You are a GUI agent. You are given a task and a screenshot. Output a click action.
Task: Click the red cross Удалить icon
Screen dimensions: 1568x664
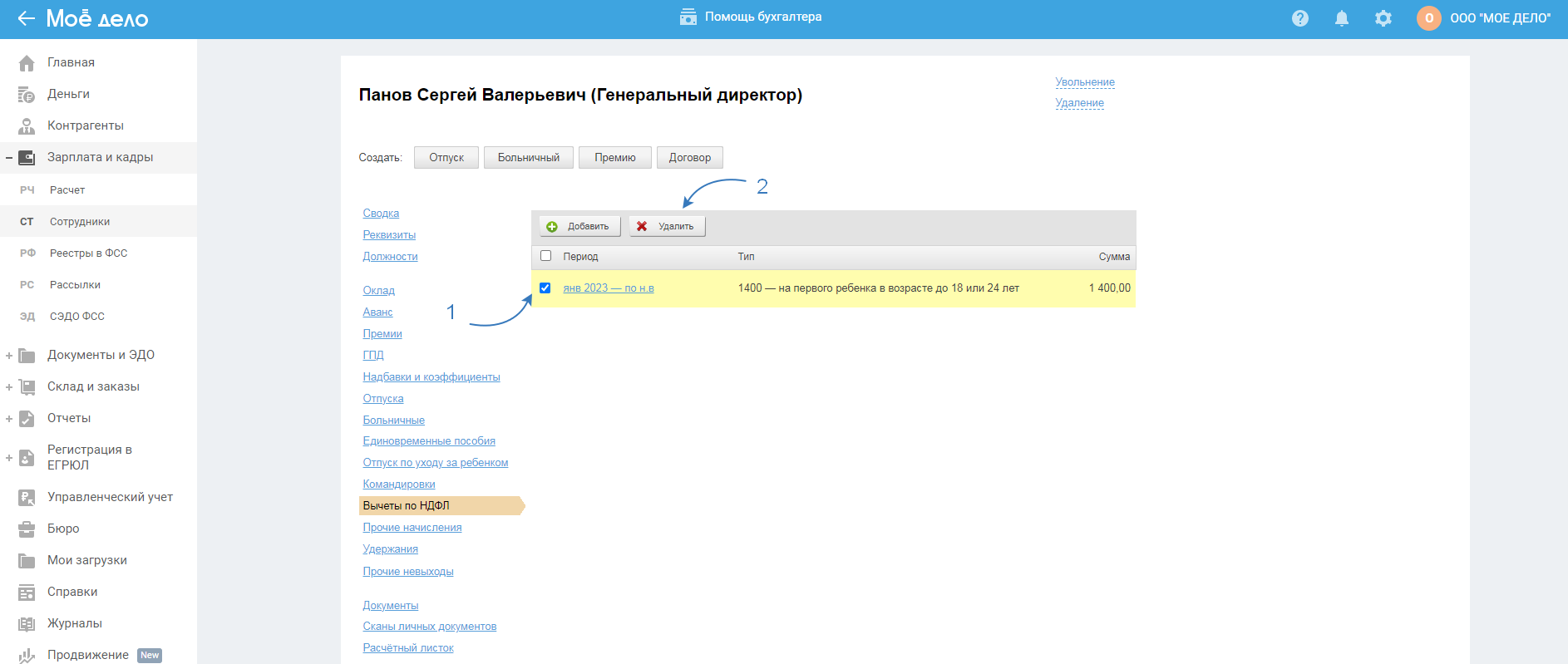(x=642, y=226)
